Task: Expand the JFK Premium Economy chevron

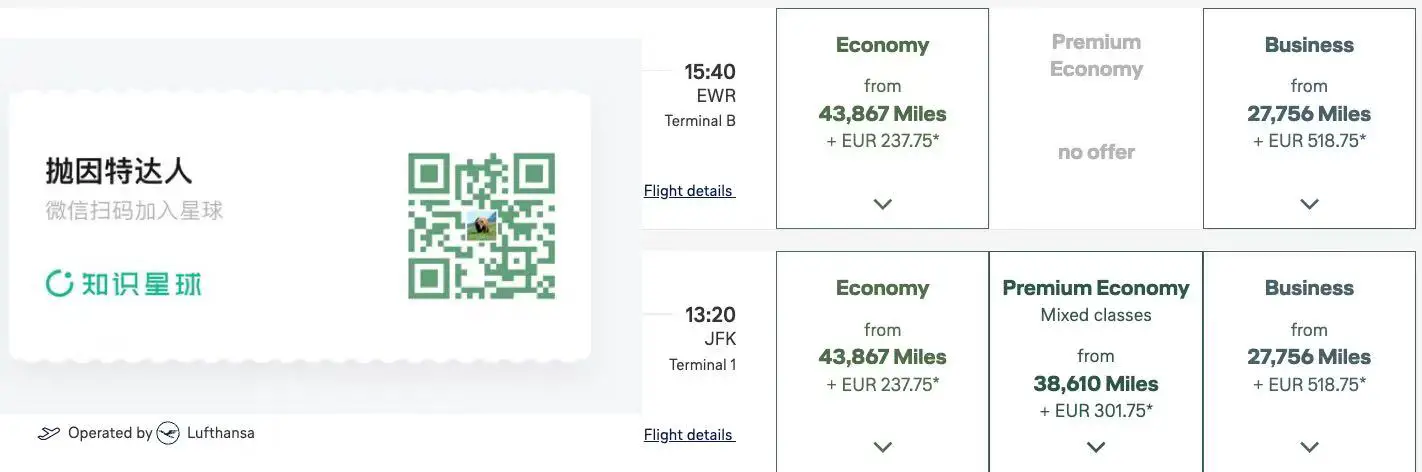Action: pyautogui.click(x=1096, y=447)
